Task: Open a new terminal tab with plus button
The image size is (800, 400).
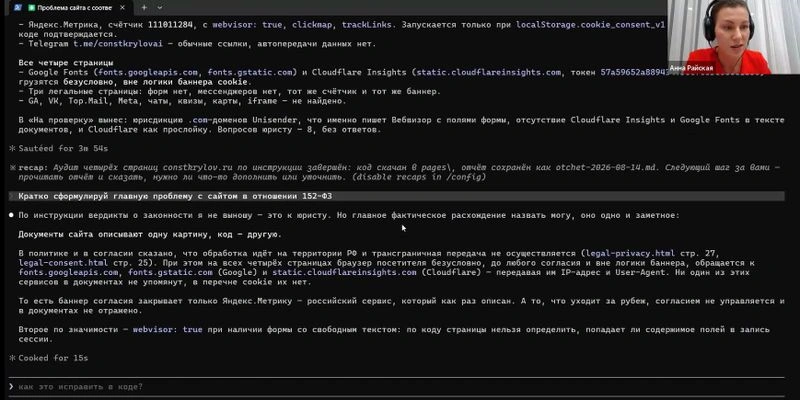Action: point(144,8)
